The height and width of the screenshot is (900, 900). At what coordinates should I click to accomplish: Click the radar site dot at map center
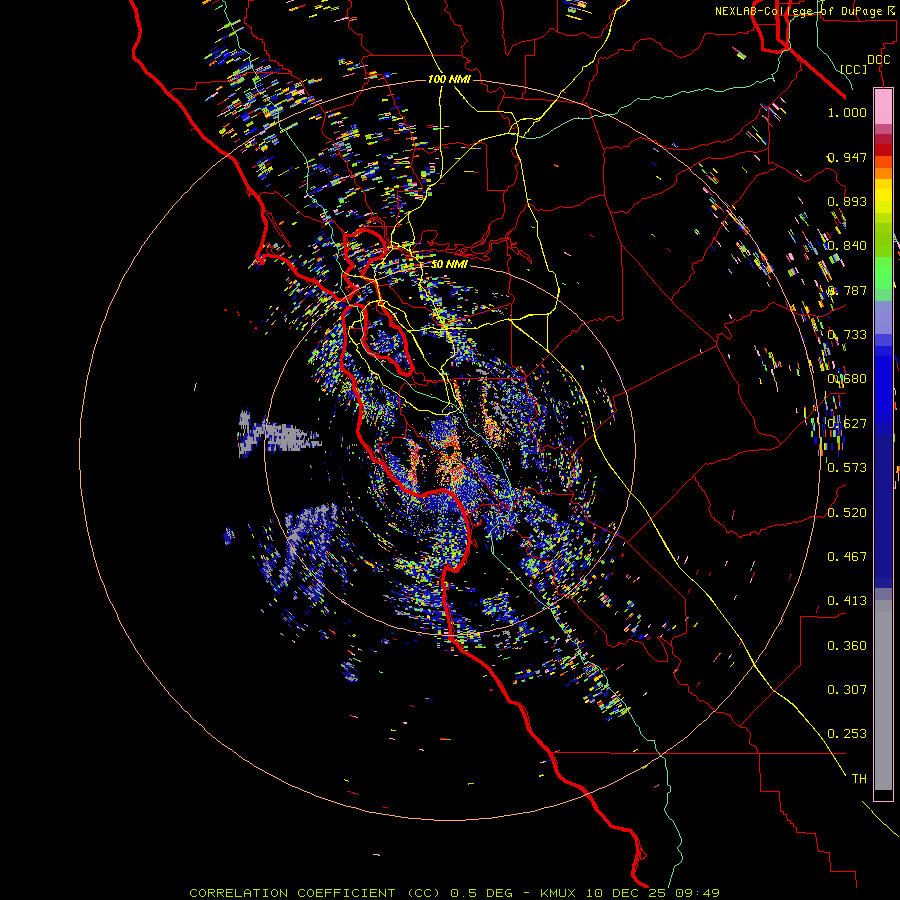point(450,450)
